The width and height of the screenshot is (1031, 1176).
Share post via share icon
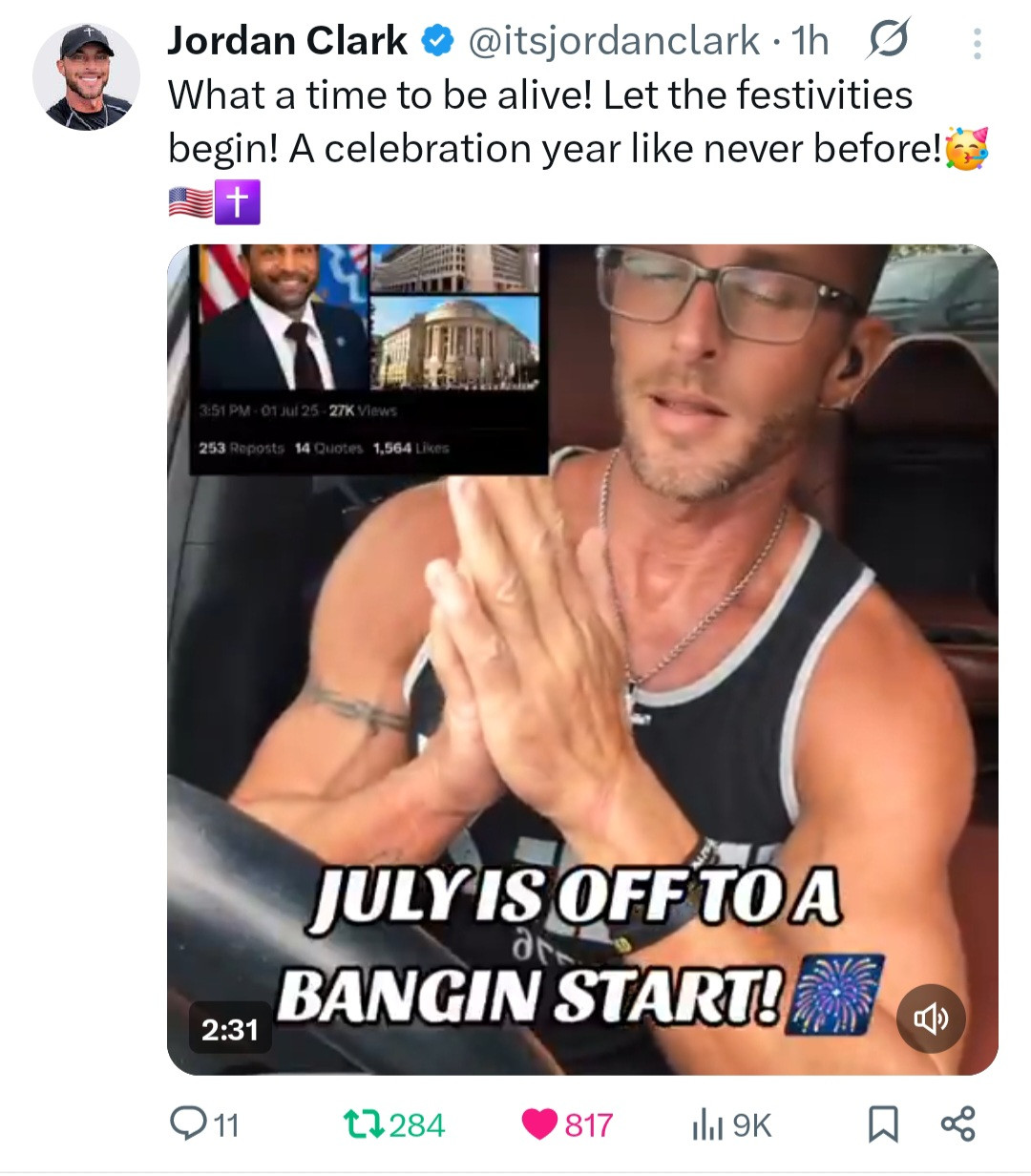957,1124
